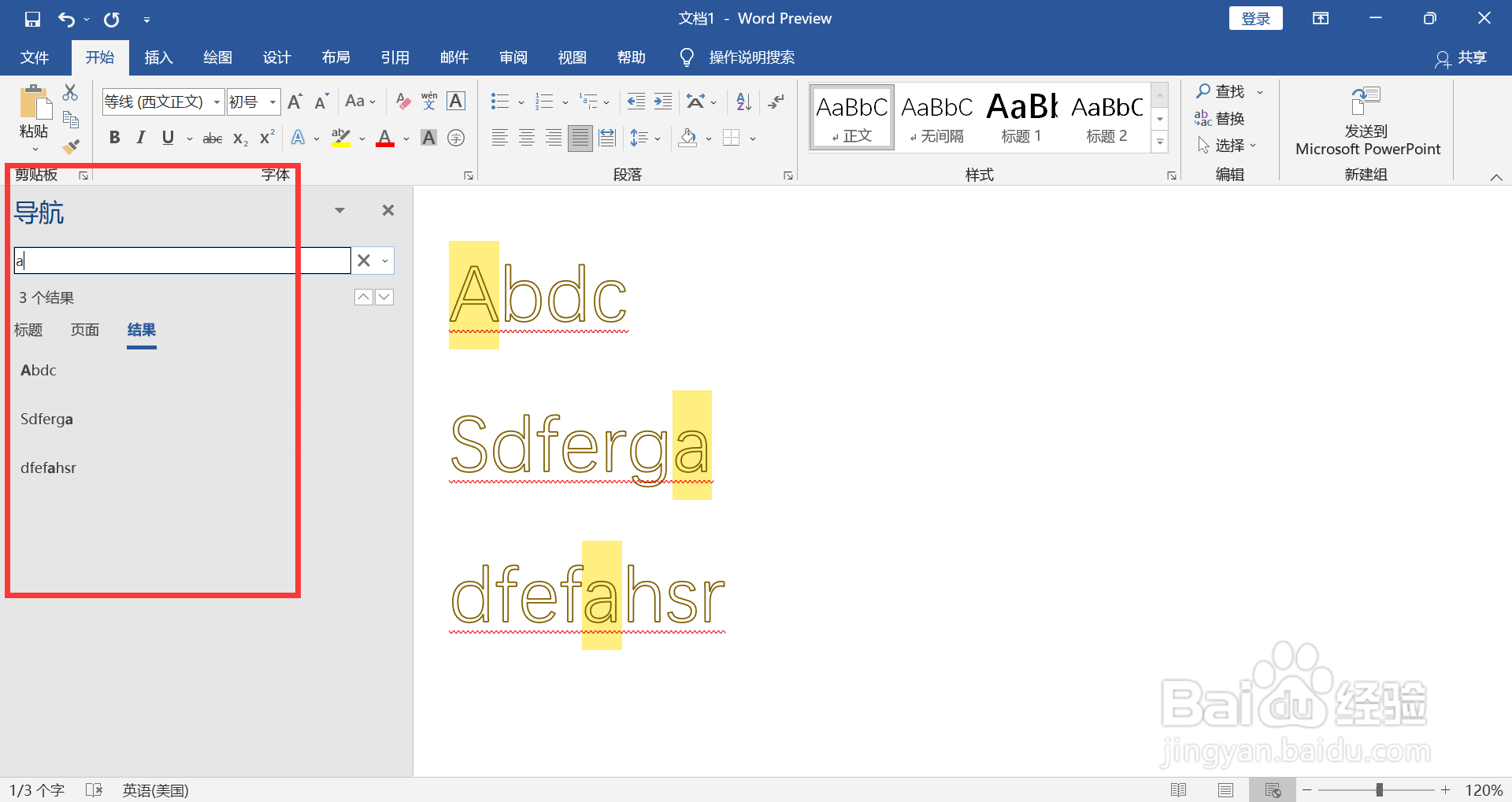Center align the text

(527, 139)
